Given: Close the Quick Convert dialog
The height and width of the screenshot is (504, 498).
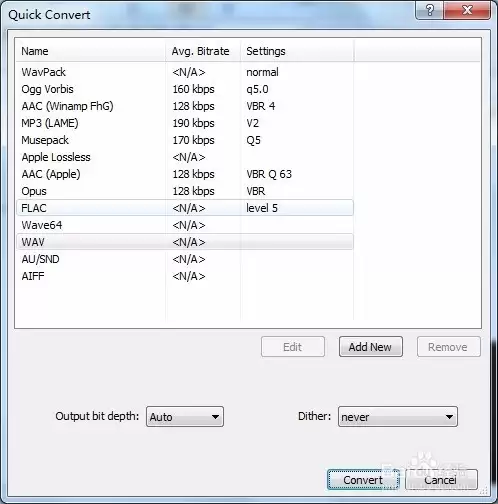Looking at the screenshot, I should tap(467, 10).
